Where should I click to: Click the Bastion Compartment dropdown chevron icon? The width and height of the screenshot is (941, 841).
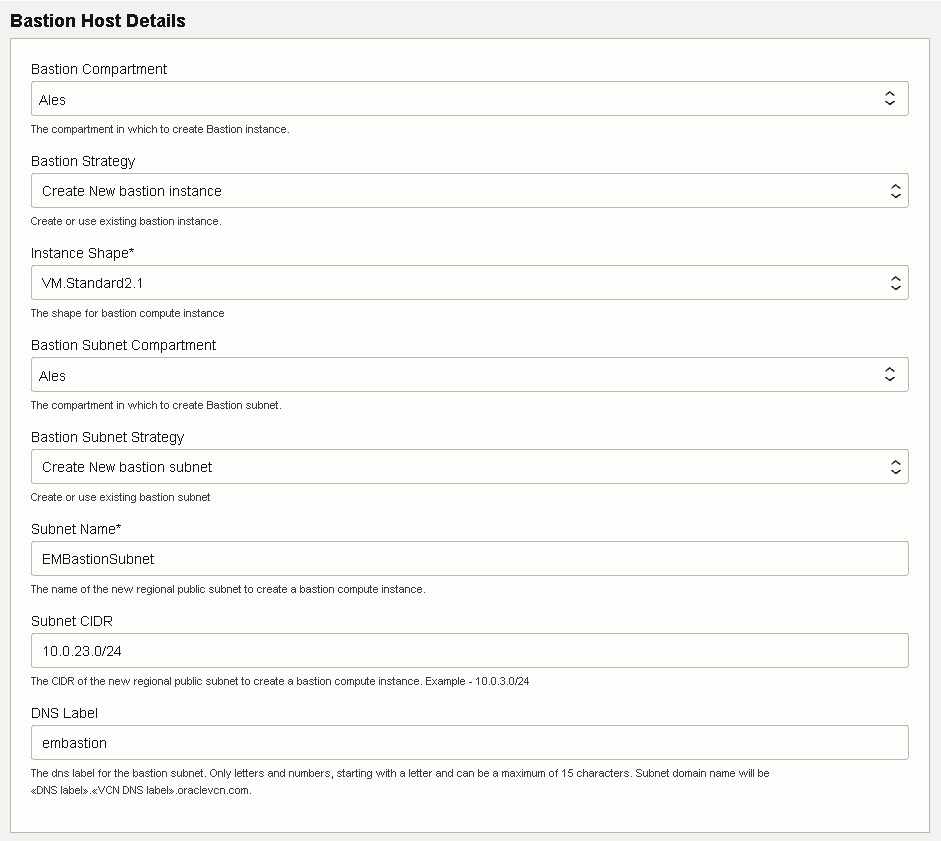(x=890, y=98)
